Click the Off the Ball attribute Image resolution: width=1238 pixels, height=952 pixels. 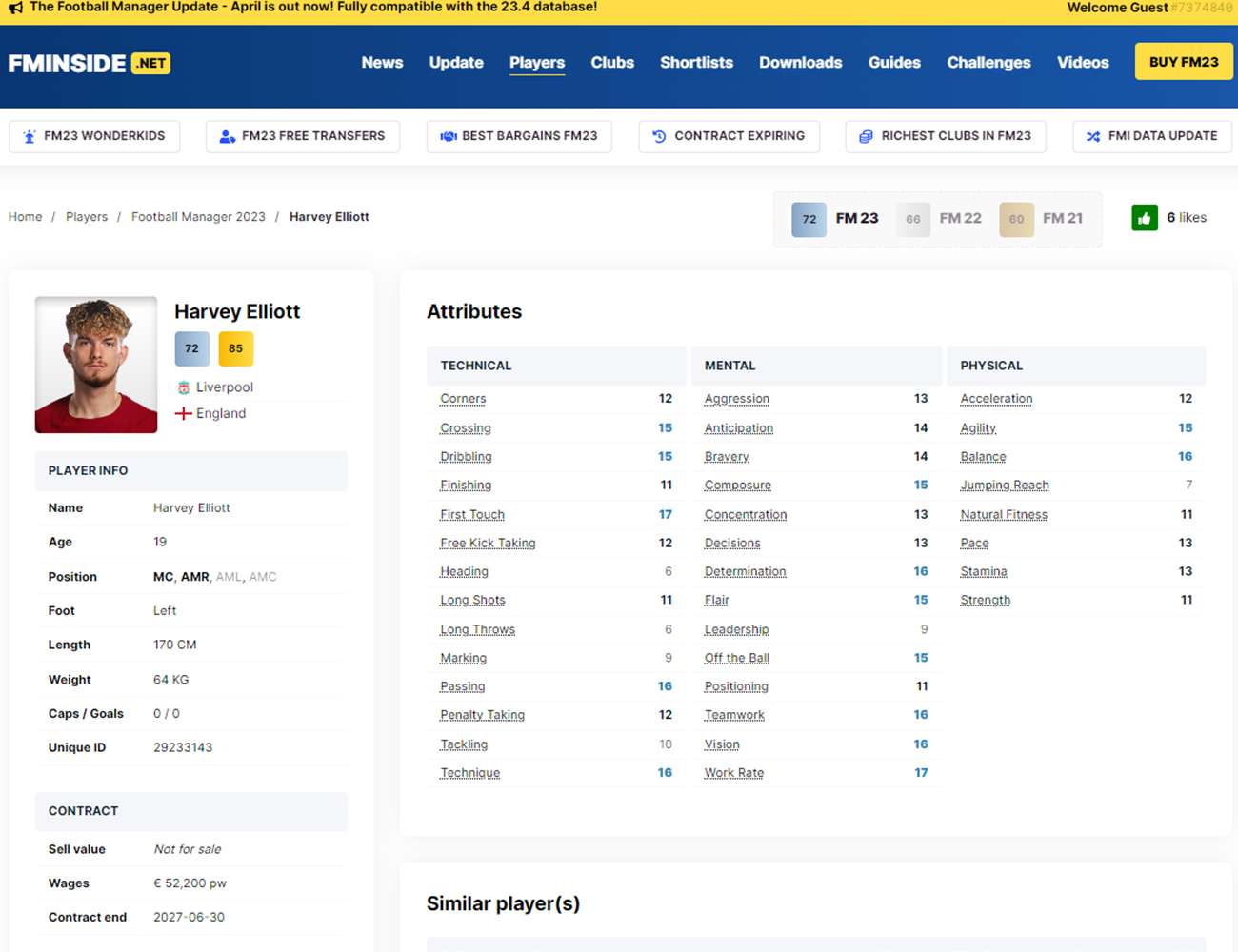click(x=737, y=658)
